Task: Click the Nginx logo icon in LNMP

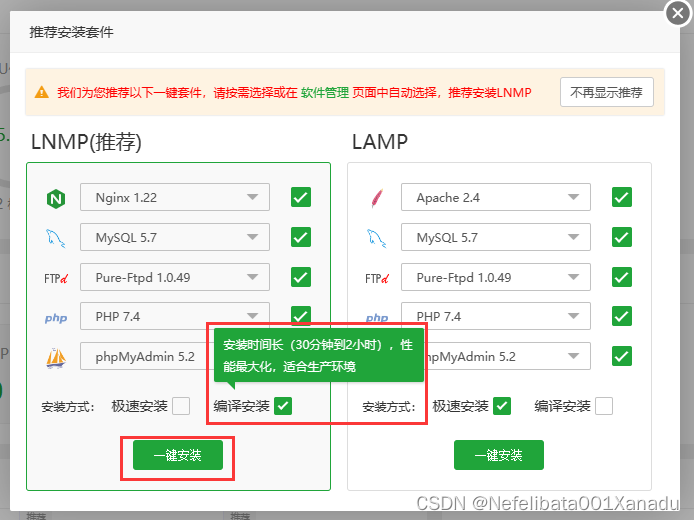Action: pos(56,199)
